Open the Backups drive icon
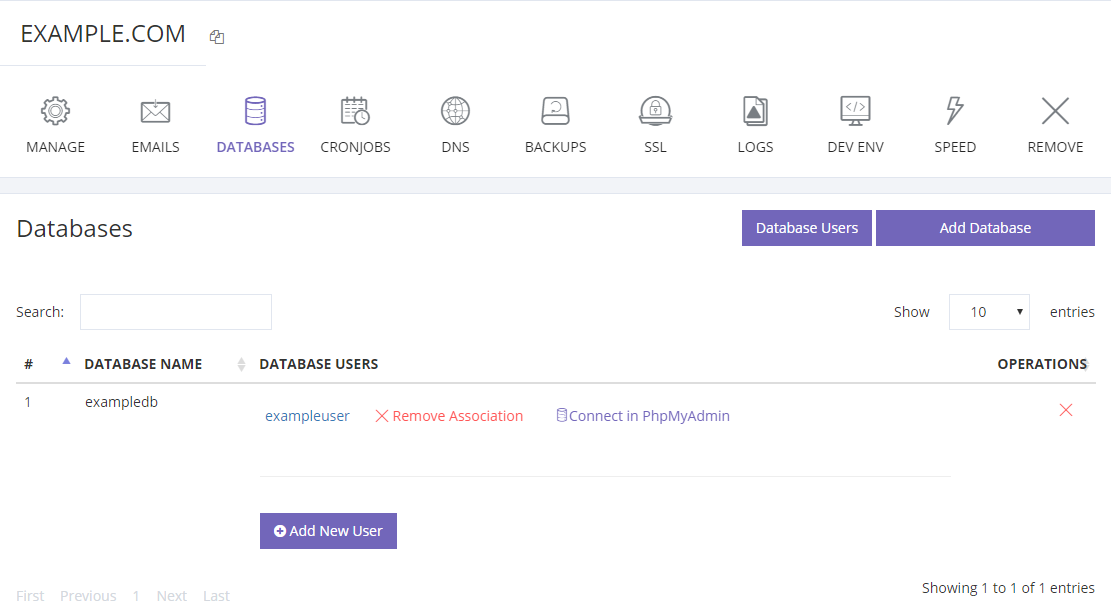Screen dimensions: 1111x606 pyautogui.click(x=555, y=111)
